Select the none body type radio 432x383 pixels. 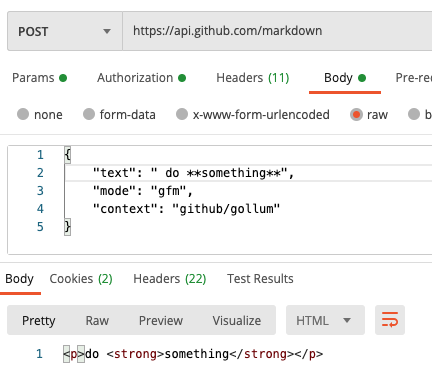pyautogui.click(x=23, y=114)
